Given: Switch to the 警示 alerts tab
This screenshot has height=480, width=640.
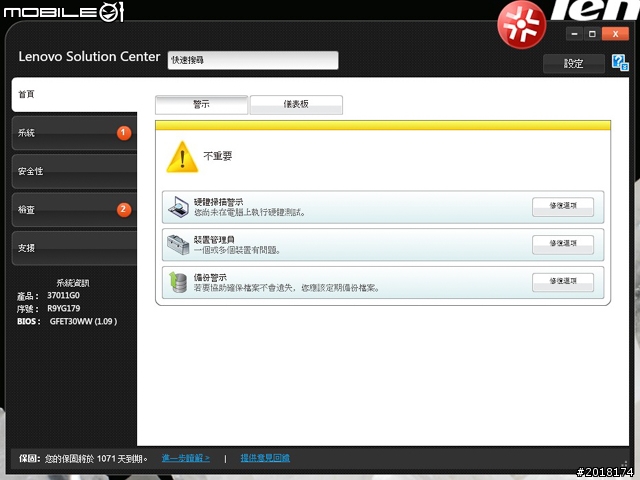Looking at the screenshot, I should pyautogui.click(x=201, y=104).
